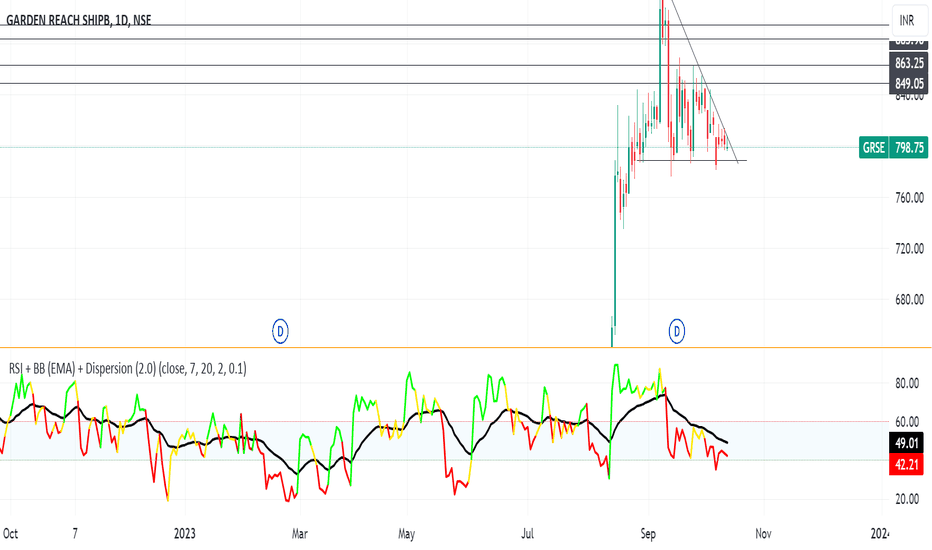
Task: Click the Mar label on time axis
Action: [300, 533]
